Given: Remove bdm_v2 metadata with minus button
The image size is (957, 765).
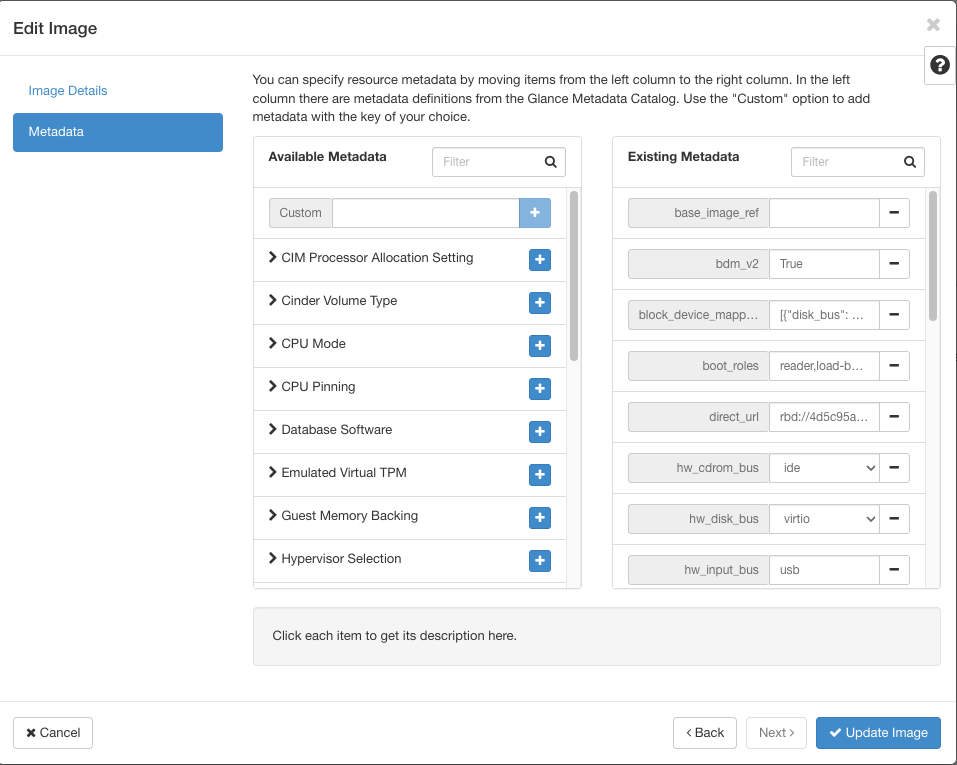Looking at the screenshot, I should [x=893, y=264].
